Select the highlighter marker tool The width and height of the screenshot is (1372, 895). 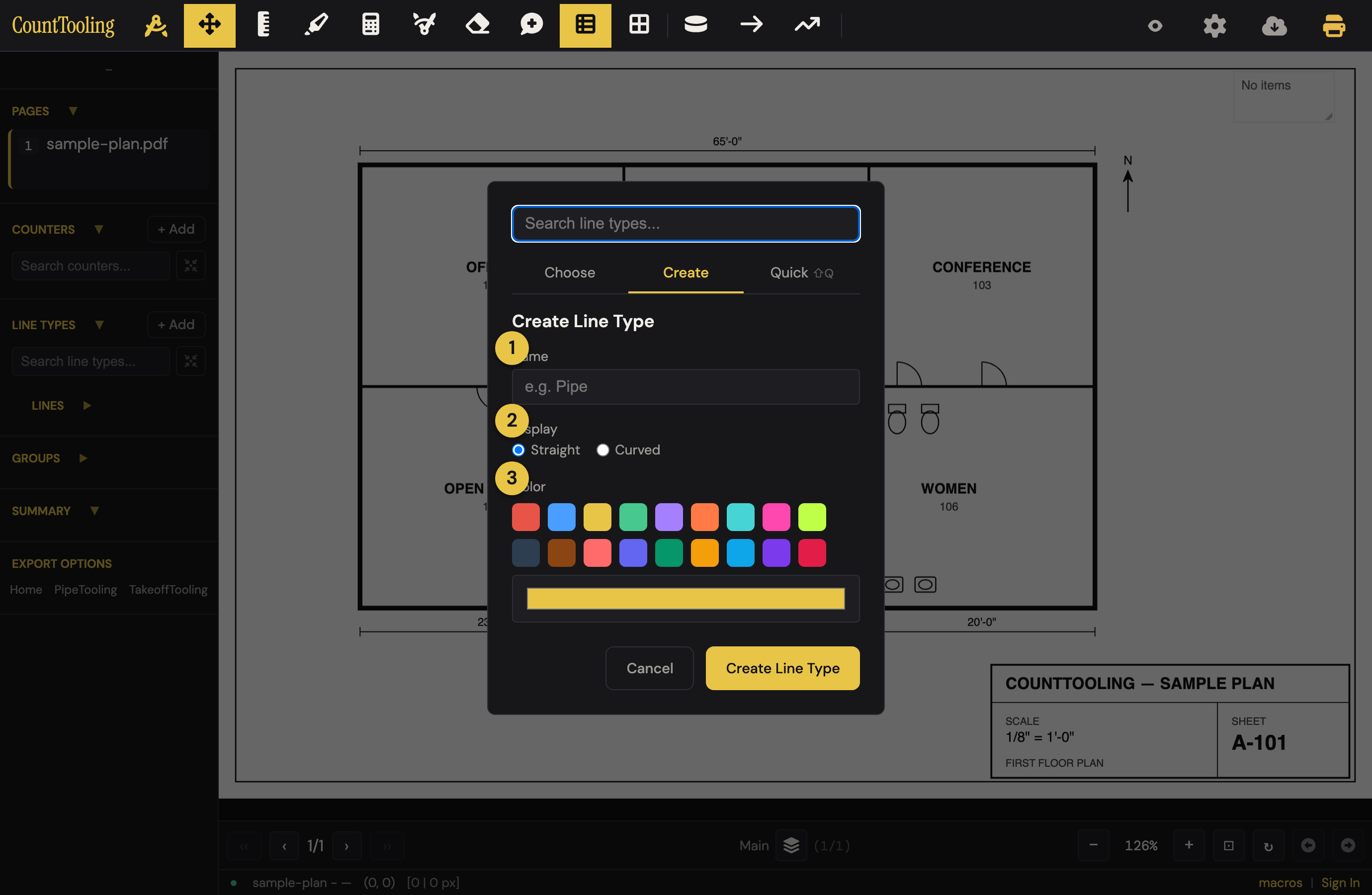317,25
